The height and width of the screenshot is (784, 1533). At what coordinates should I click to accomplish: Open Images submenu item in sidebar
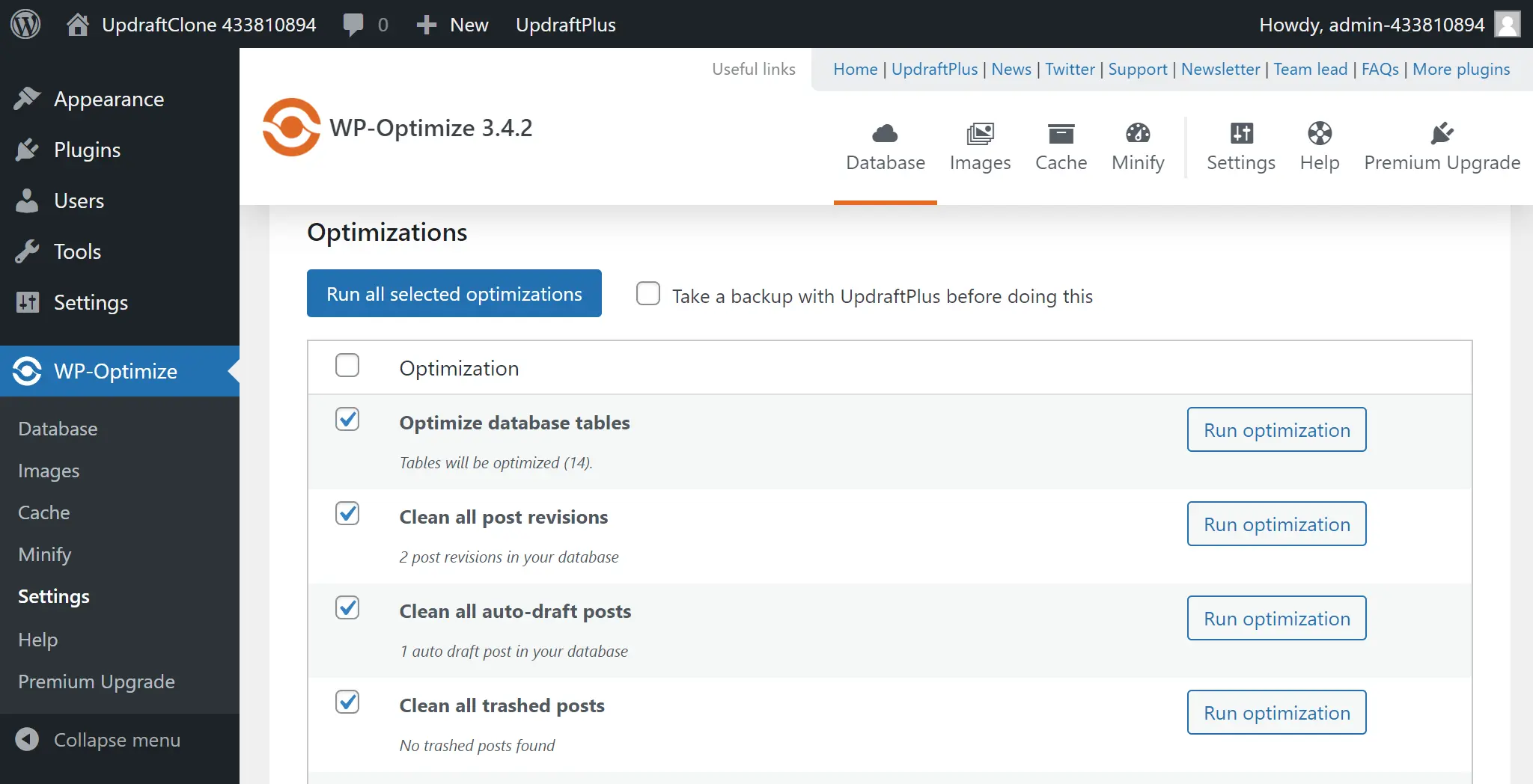49,471
